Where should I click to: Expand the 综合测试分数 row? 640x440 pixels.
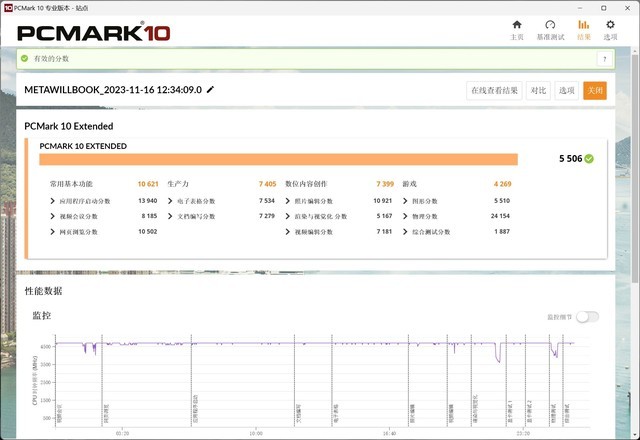(x=405, y=231)
